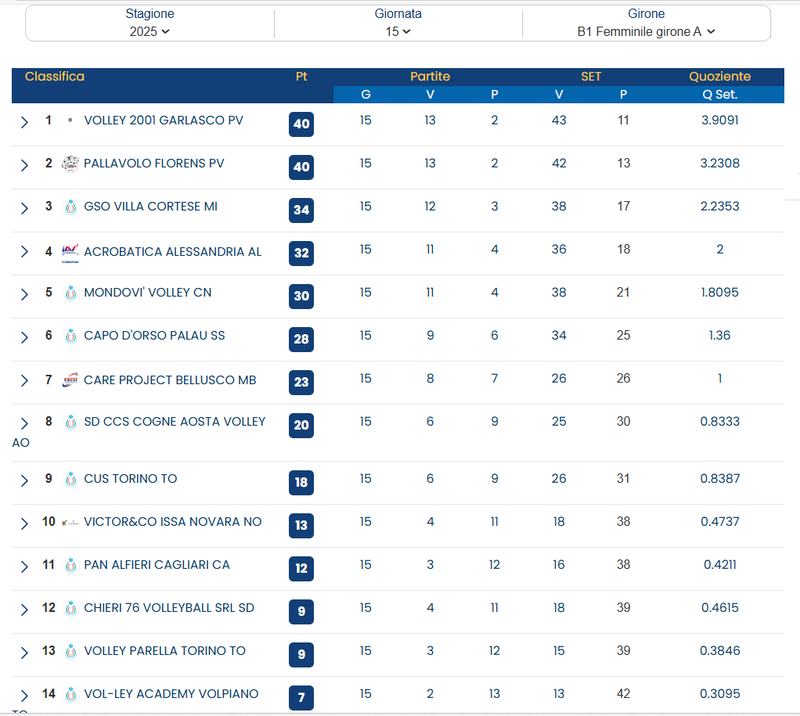This screenshot has height=716, width=800.
Task: Click GSO Villa Cortese team logo
Action: tap(70, 207)
